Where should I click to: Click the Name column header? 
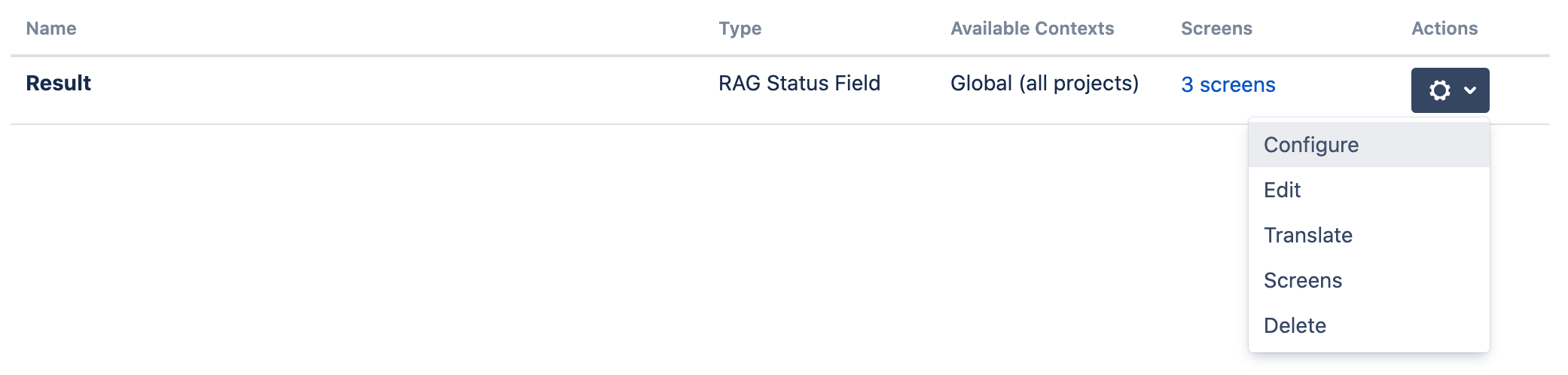[x=51, y=29]
